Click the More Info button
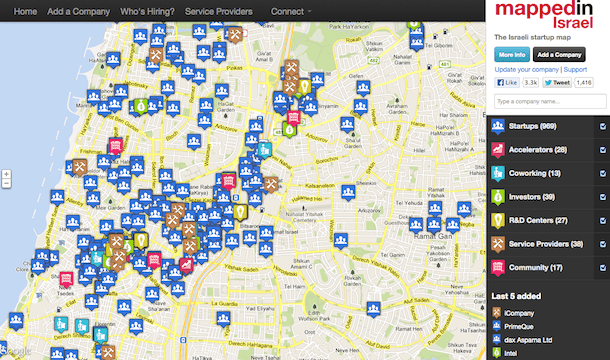Screen dimensions: 610x360 point(512,54)
